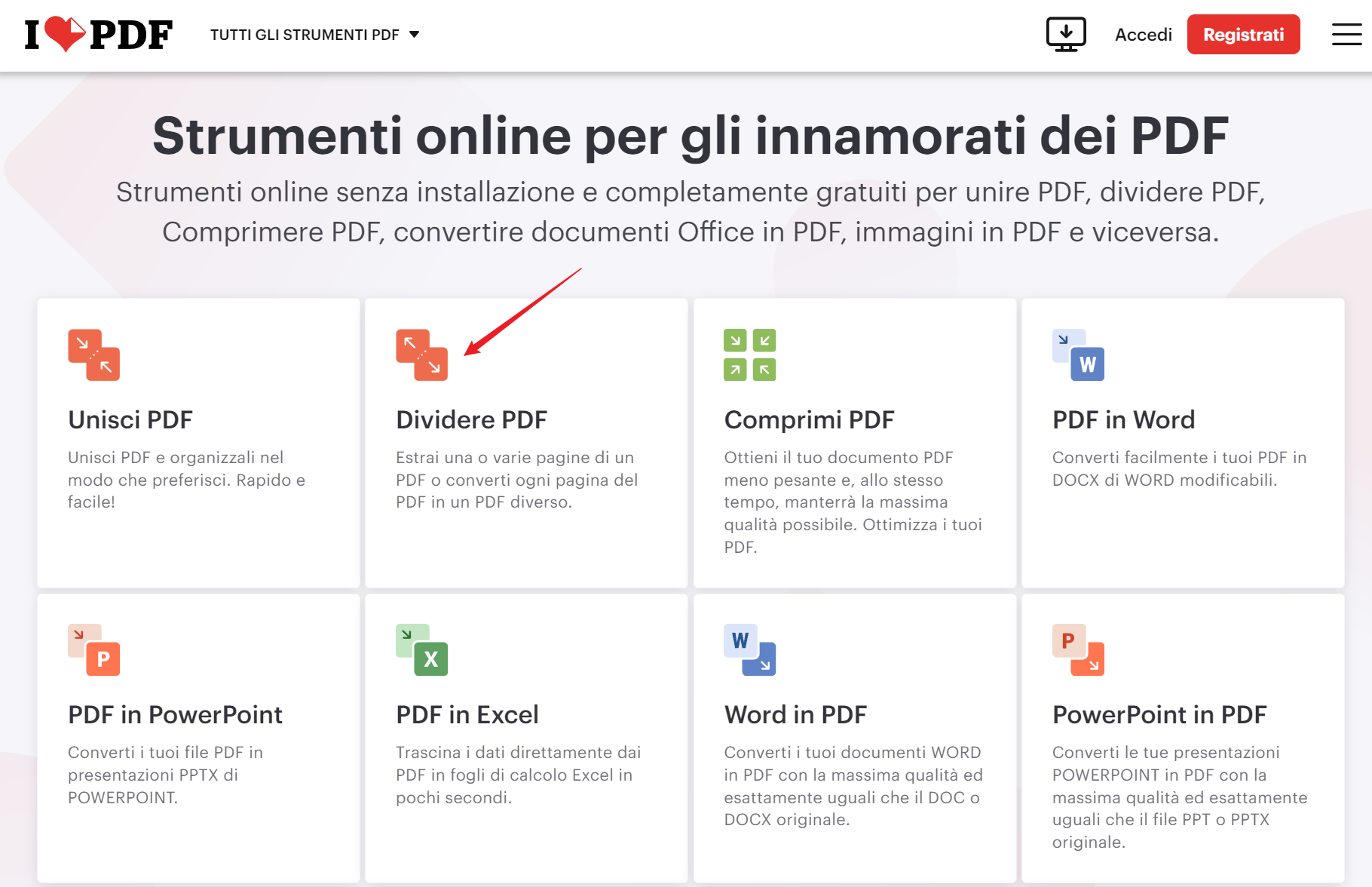
Task: Select the PDF in PowerPoint icon
Action: [93, 650]
